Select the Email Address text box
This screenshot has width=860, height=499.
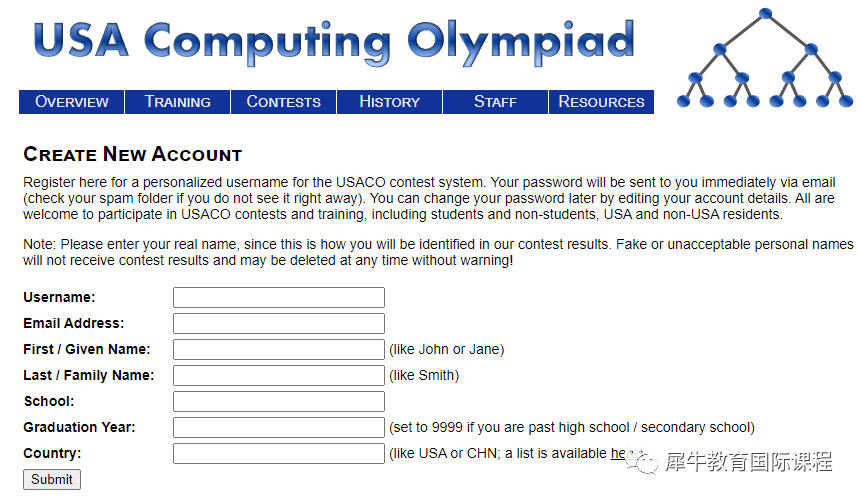[279, 324]
